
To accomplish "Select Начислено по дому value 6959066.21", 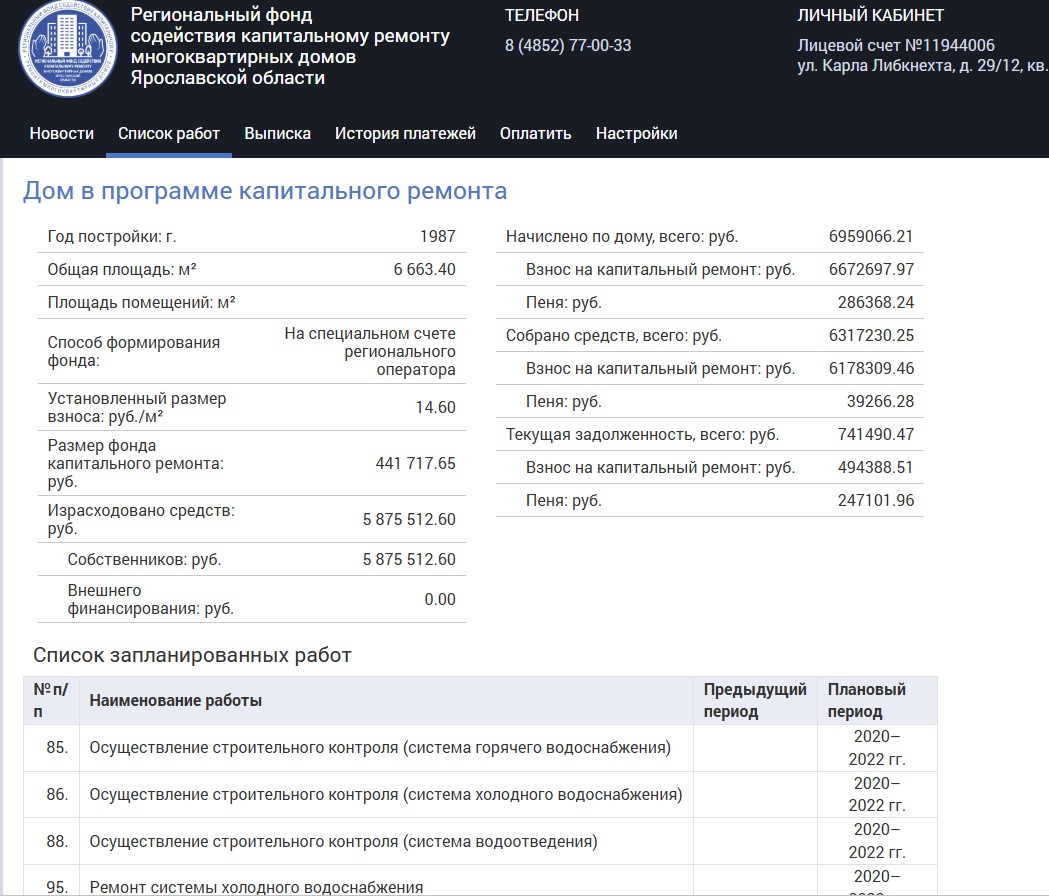I will [871, 236].
